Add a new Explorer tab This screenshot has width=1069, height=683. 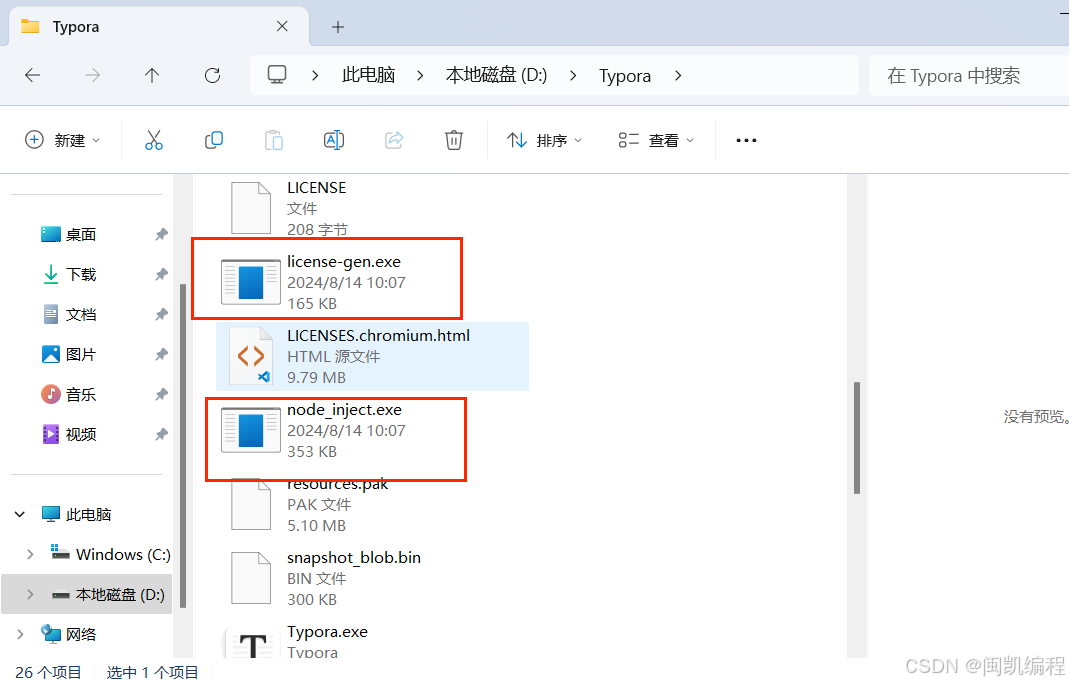coord(337,27)
